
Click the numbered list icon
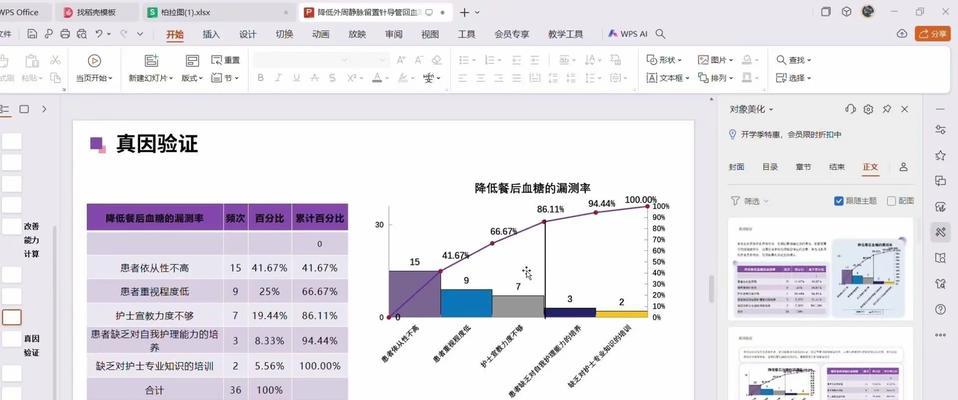(492, 60)
